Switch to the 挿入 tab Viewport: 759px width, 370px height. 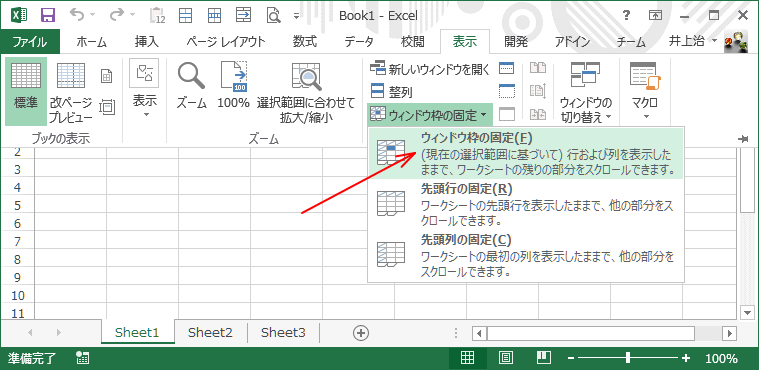click(x=146, y=42)
